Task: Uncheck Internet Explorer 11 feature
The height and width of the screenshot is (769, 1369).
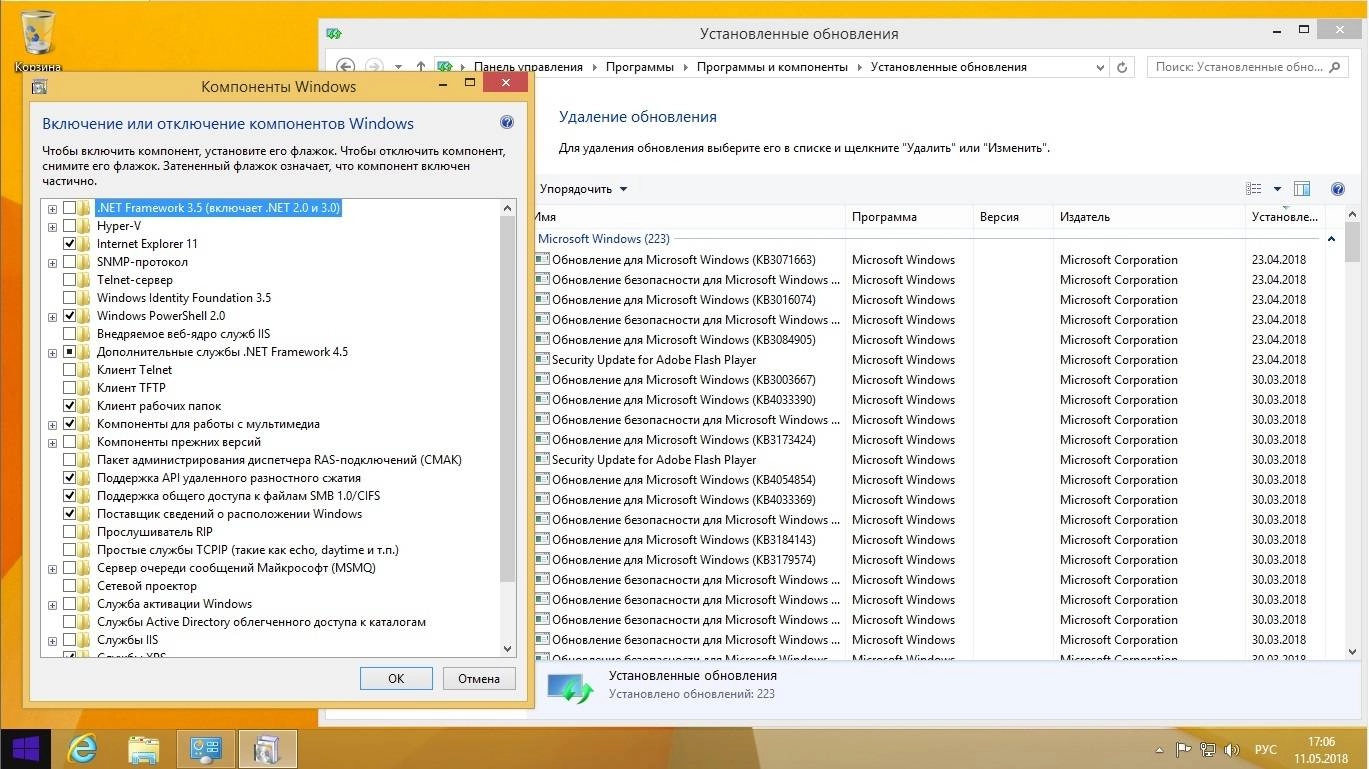Action: (x=69, y=244)
